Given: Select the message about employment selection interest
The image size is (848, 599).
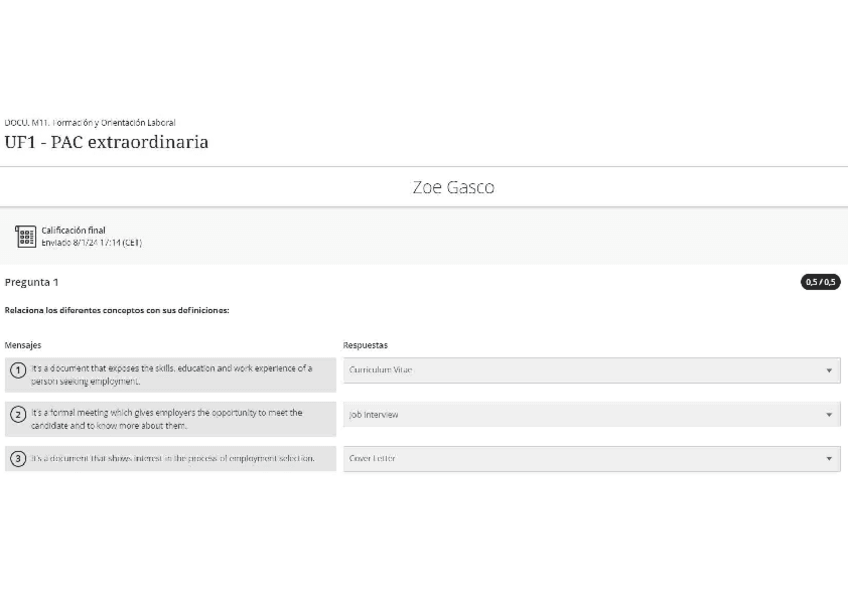Looking at the screenshot, I should click(x=173, y=459).
